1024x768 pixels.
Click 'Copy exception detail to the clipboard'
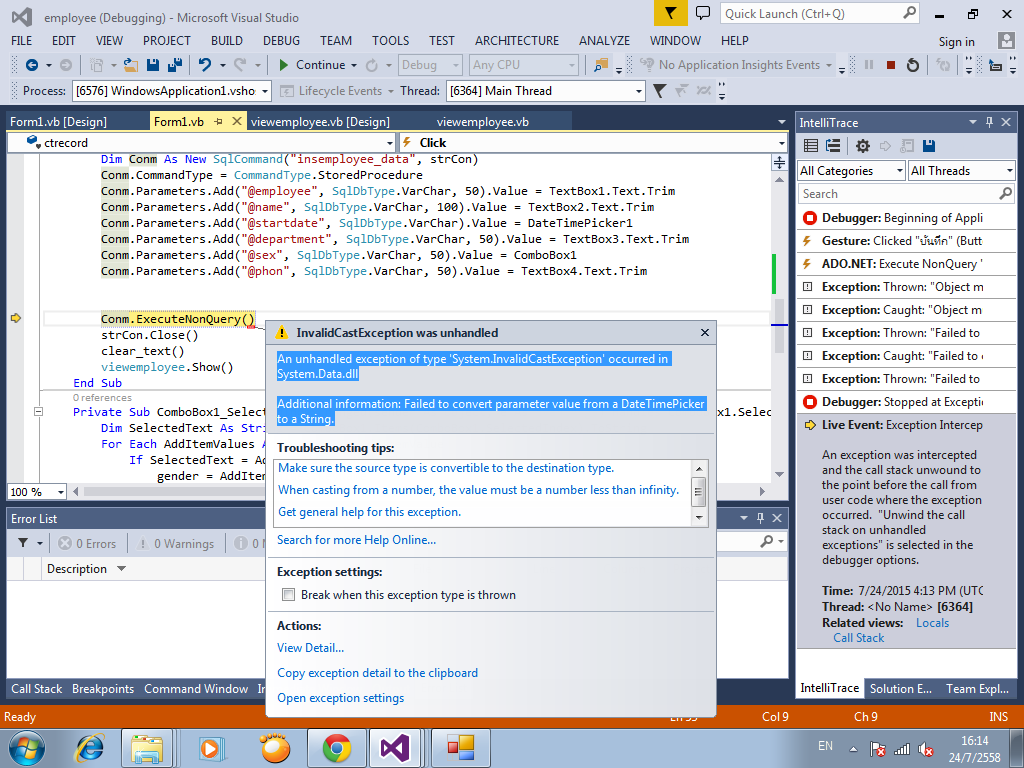377,673
